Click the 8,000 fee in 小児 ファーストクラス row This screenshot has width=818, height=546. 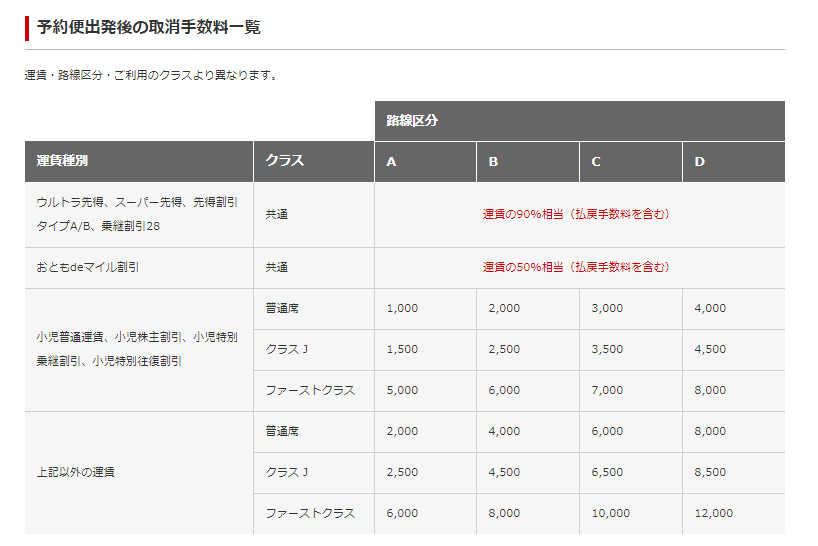[733, 391]
